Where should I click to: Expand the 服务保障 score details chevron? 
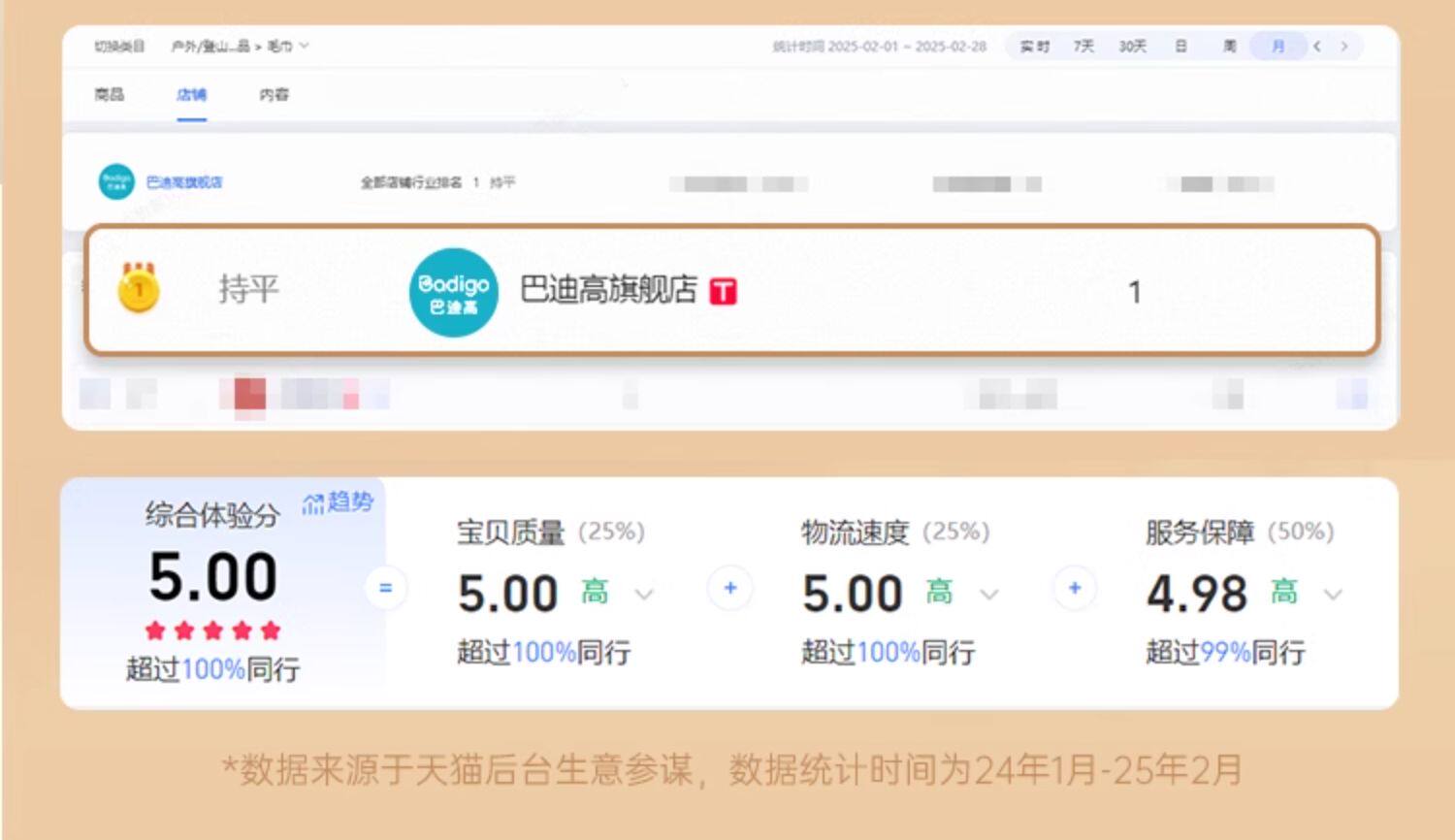pyautogui.click(x=1334, y=594)
